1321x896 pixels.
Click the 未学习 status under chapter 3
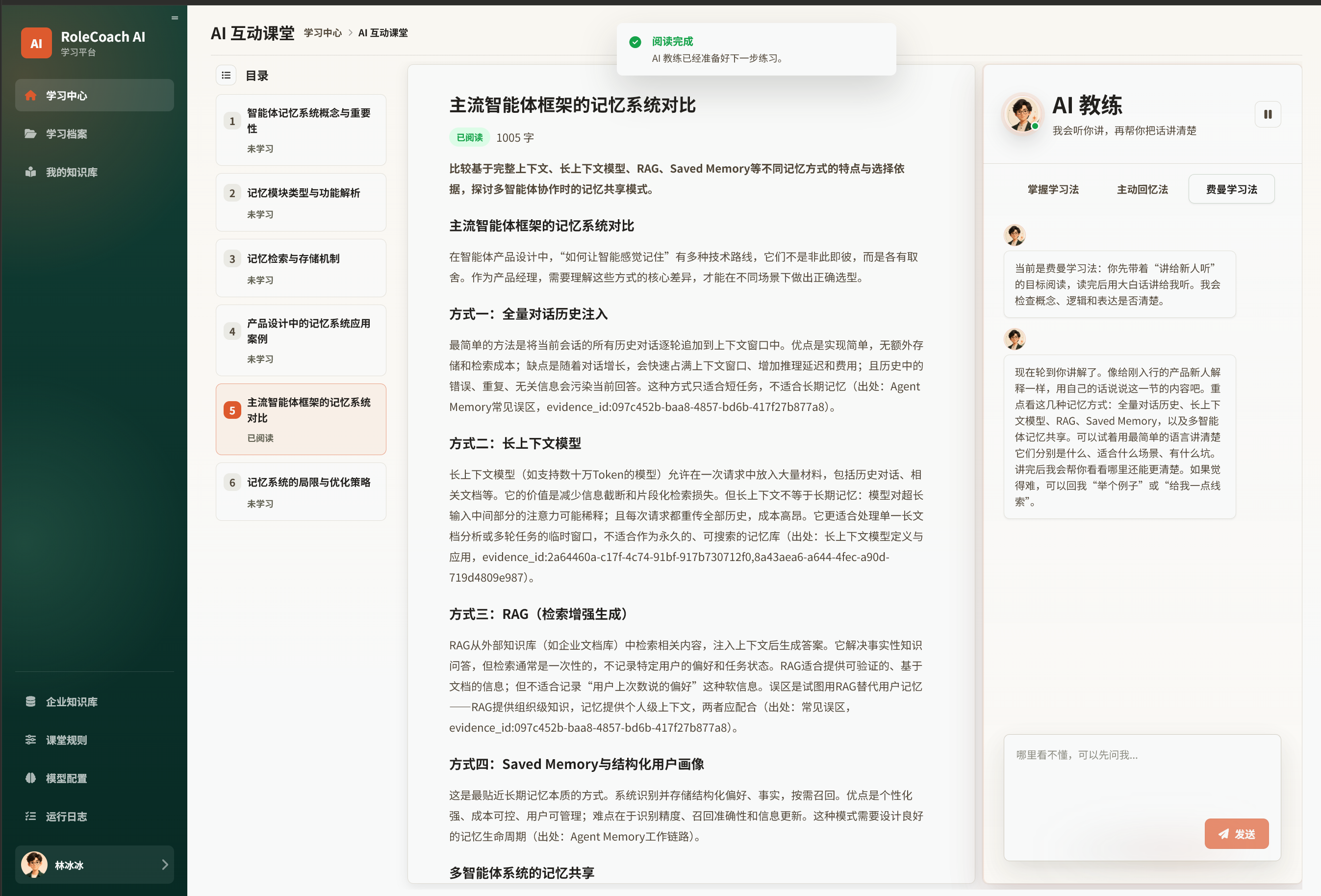(260, 280)
